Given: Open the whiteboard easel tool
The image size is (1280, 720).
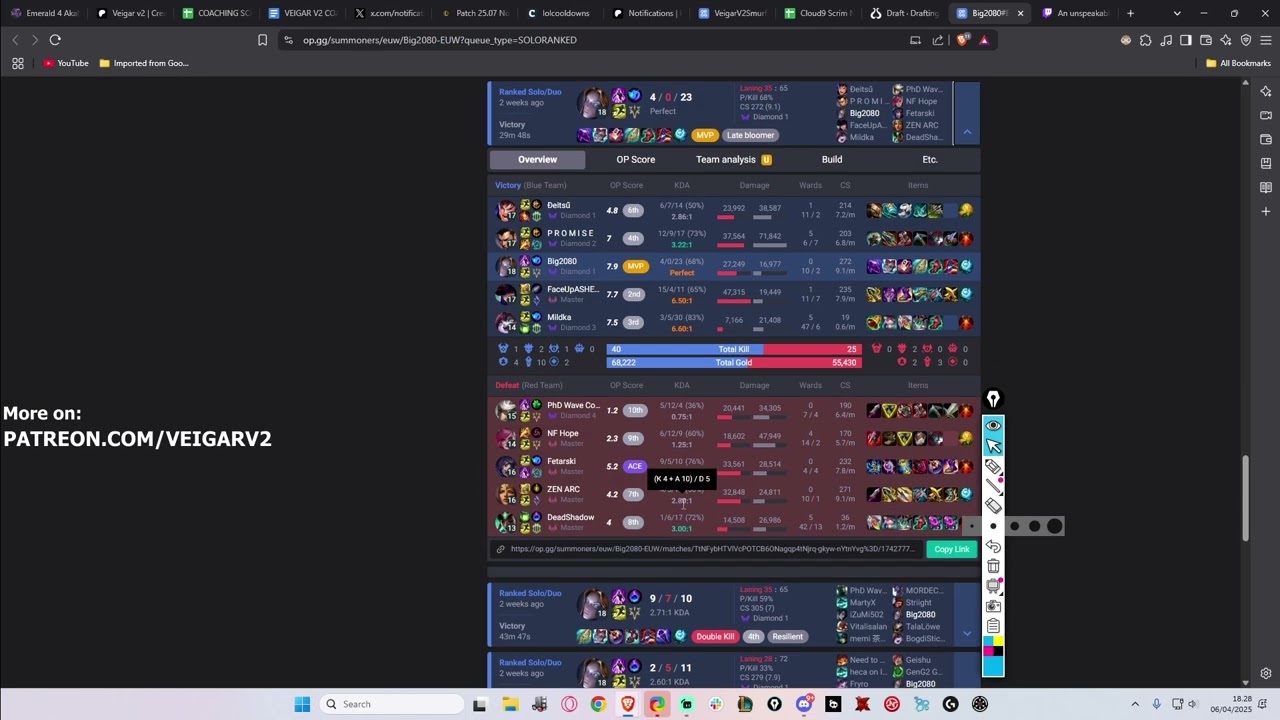Looking at the screenshot, I should 993,586.
